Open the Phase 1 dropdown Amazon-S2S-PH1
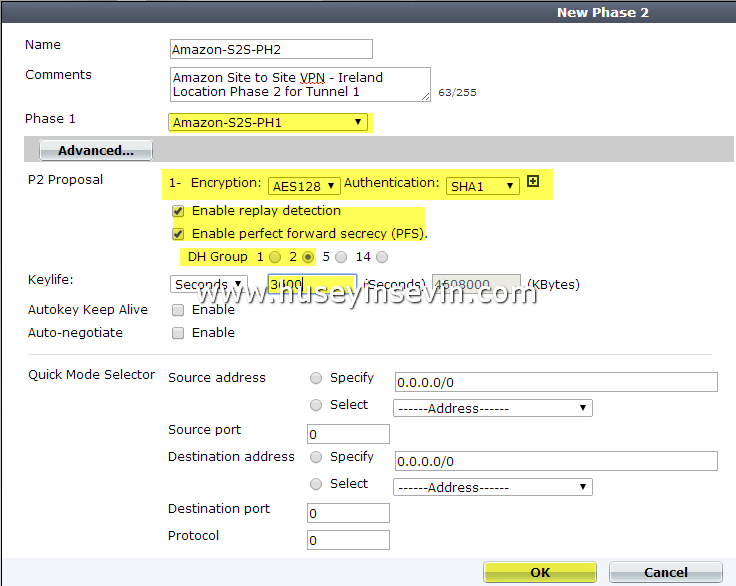 [268, 123]
